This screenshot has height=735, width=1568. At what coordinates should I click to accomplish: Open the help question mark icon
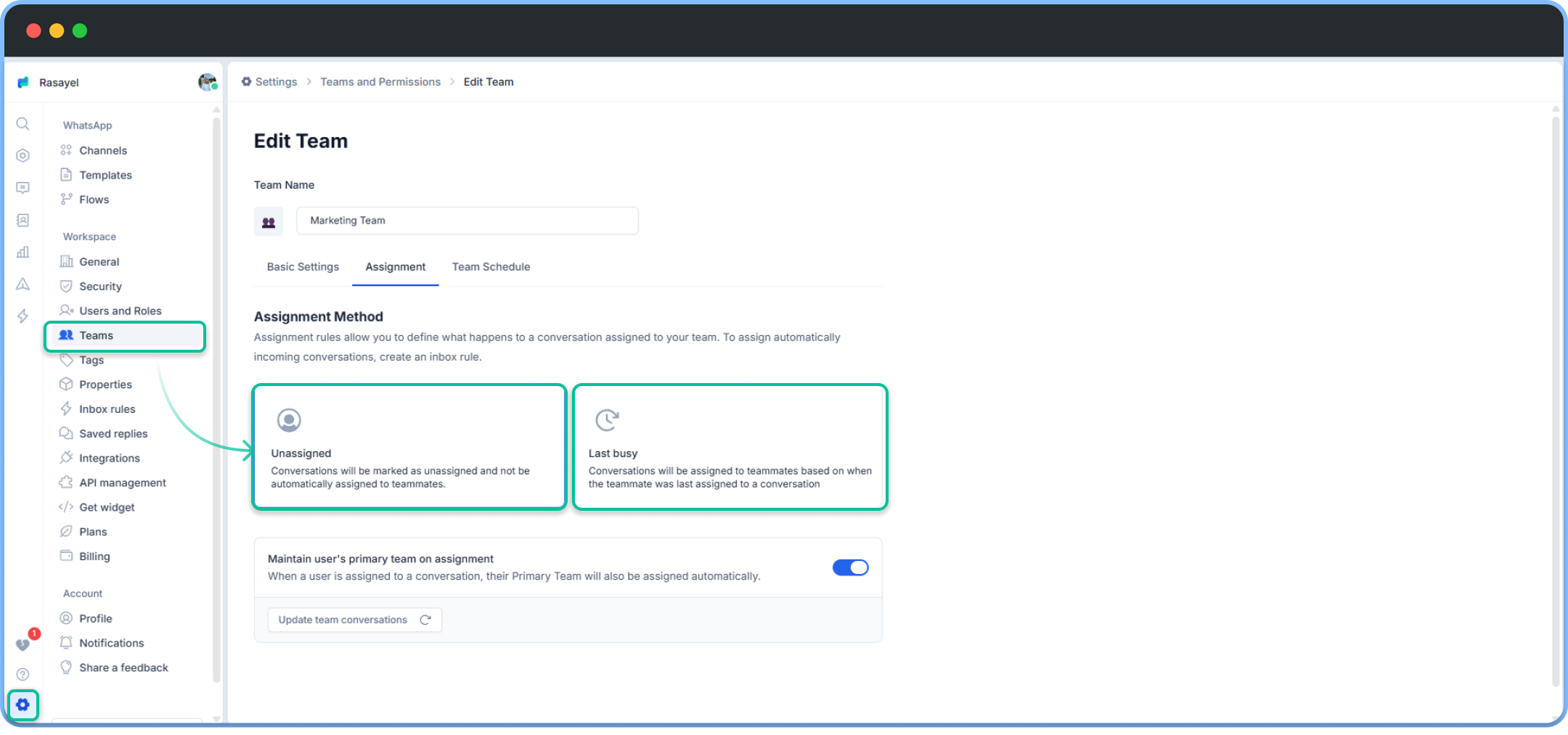pos(23,674)
